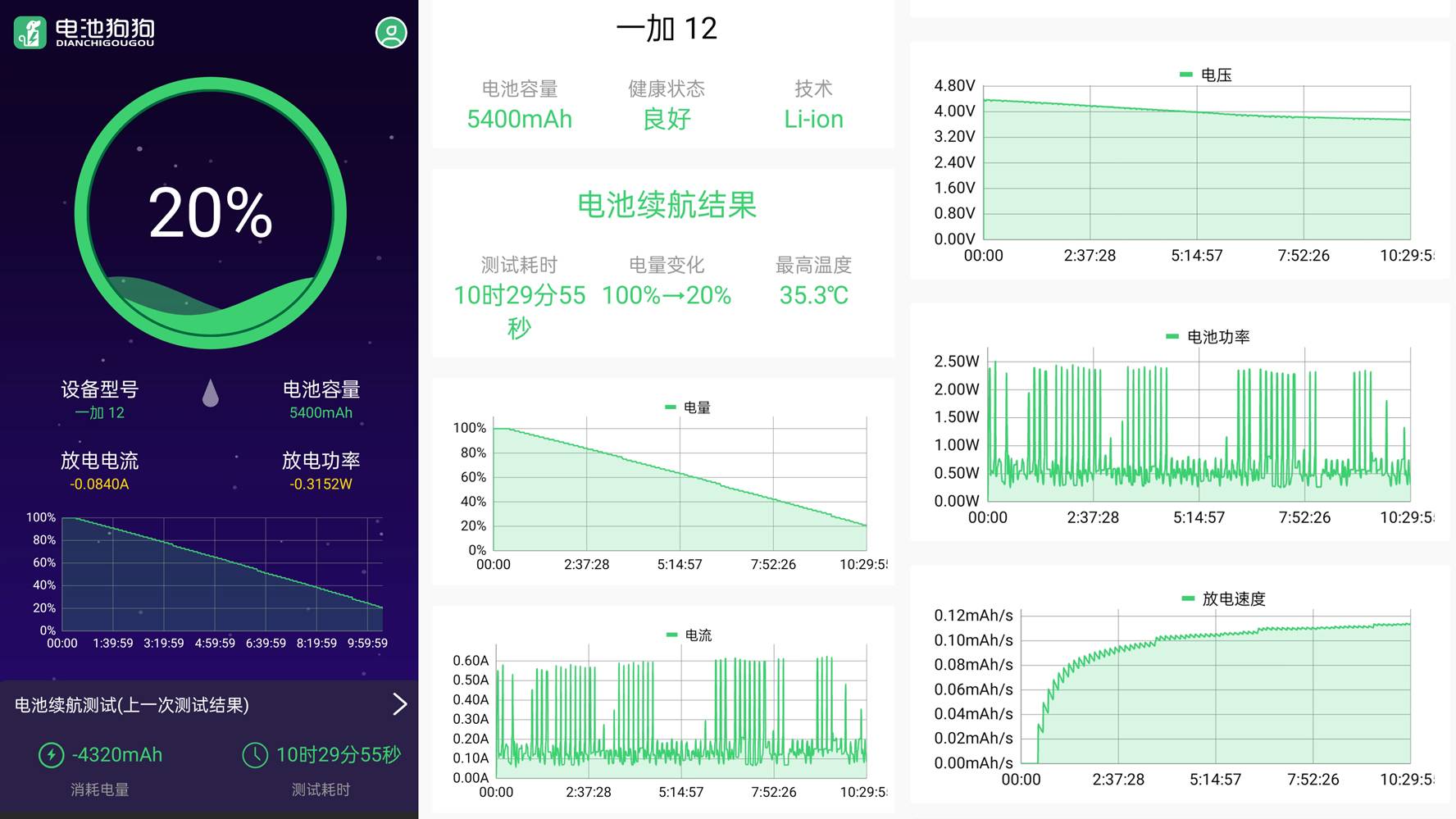Click the 一加 12 device value on the left panel
The width and height of the screenshot is (1456, 819).
coord(100,413)
